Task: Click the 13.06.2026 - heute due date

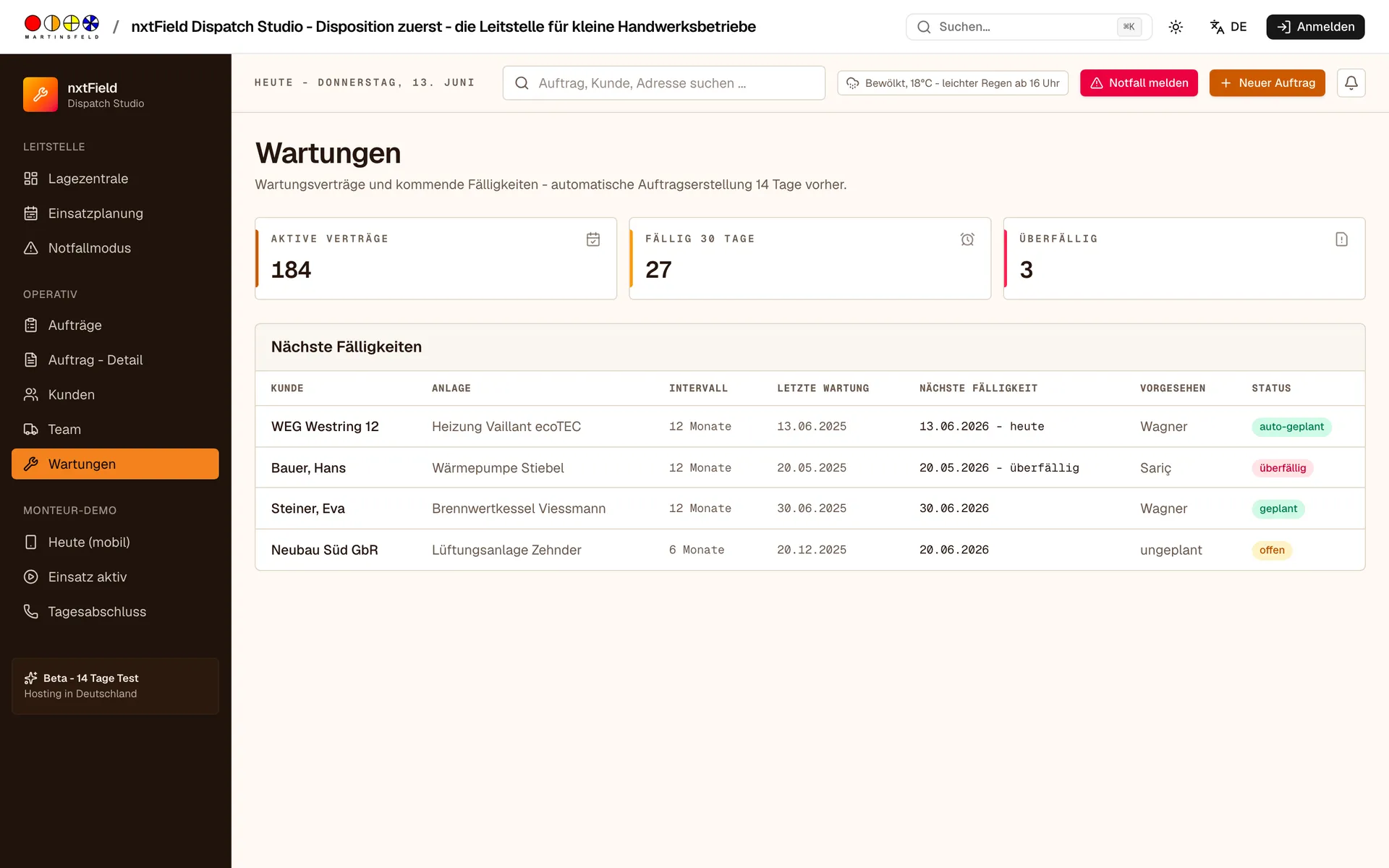Action: 982,427
